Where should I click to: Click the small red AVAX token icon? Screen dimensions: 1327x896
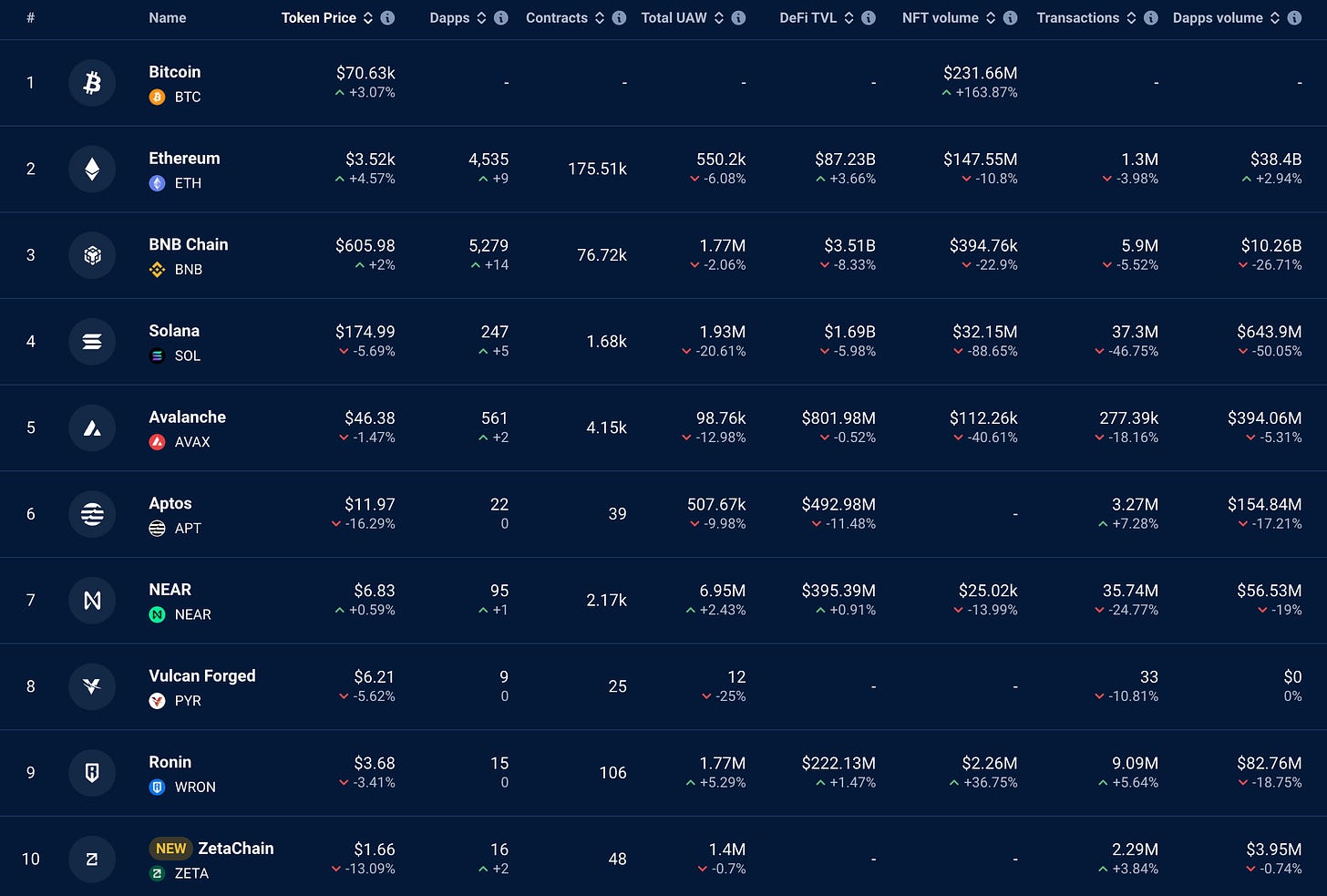[x=157, y=442]
